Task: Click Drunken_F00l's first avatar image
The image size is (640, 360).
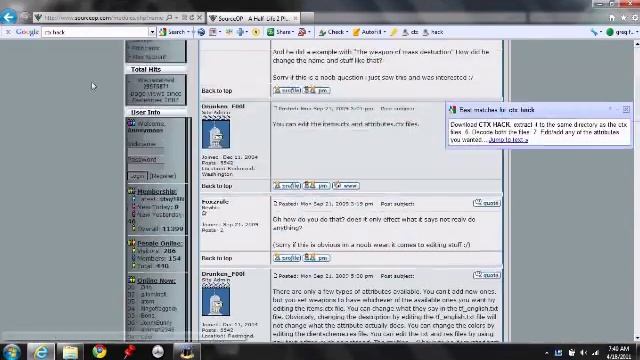Action: tap(216, 134)
